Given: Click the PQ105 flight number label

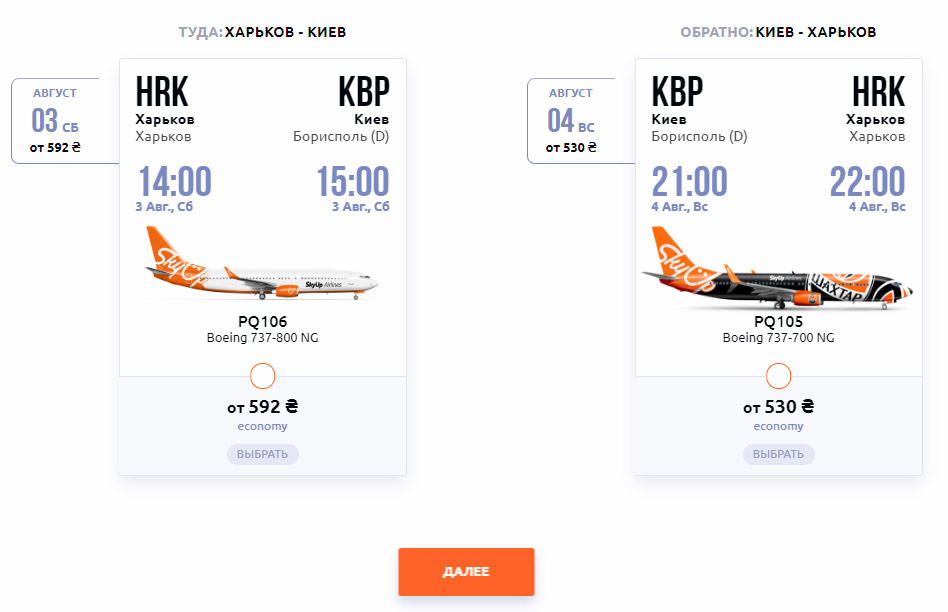Looking at the screenshot, I should 778,322.
